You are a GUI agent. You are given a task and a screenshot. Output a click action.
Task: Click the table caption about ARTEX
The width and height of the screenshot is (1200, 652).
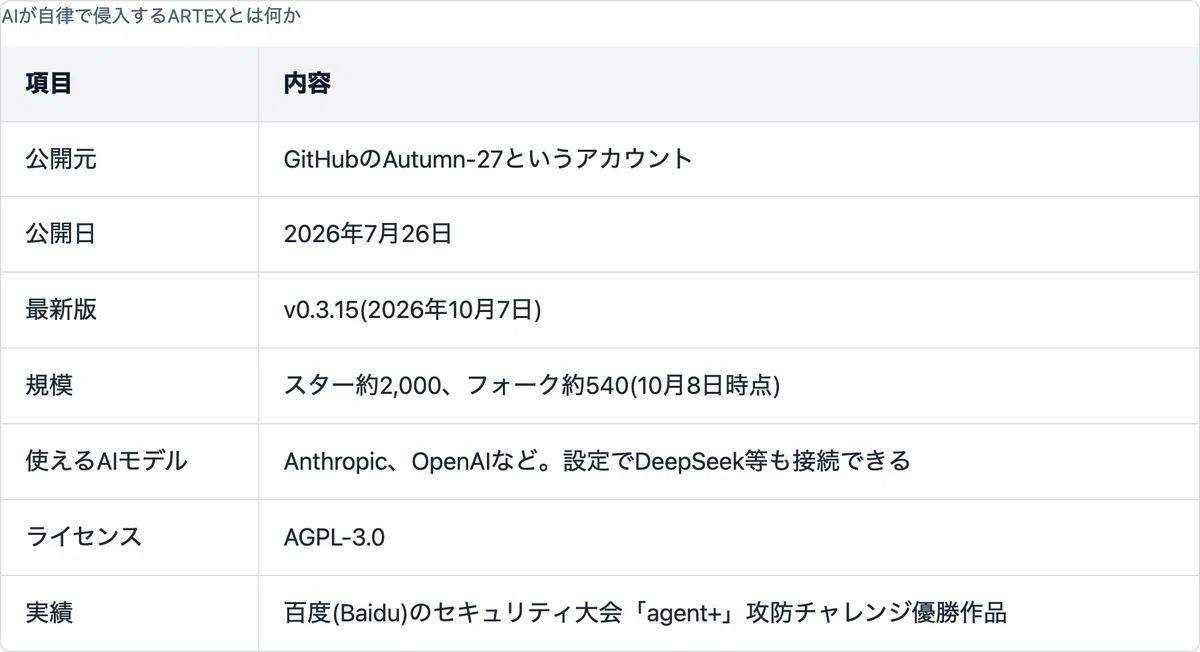click(151, 16)
